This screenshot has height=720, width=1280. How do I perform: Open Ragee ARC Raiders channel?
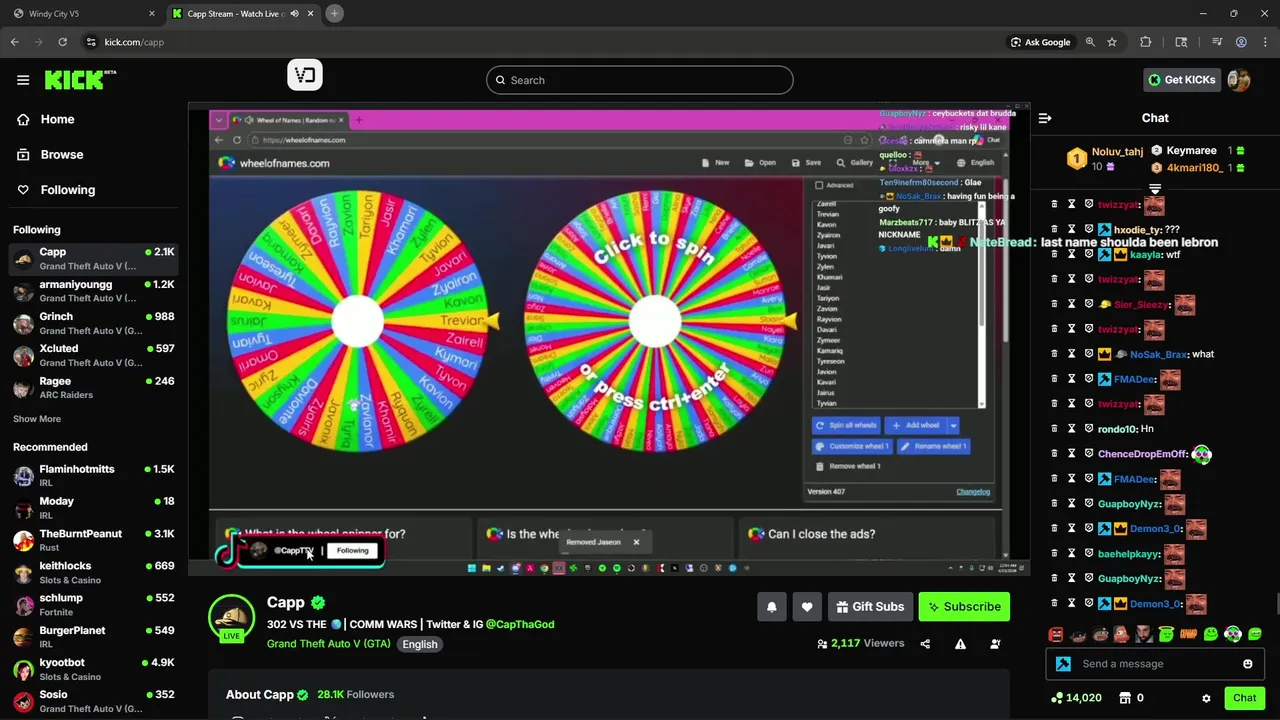[93, 387]
